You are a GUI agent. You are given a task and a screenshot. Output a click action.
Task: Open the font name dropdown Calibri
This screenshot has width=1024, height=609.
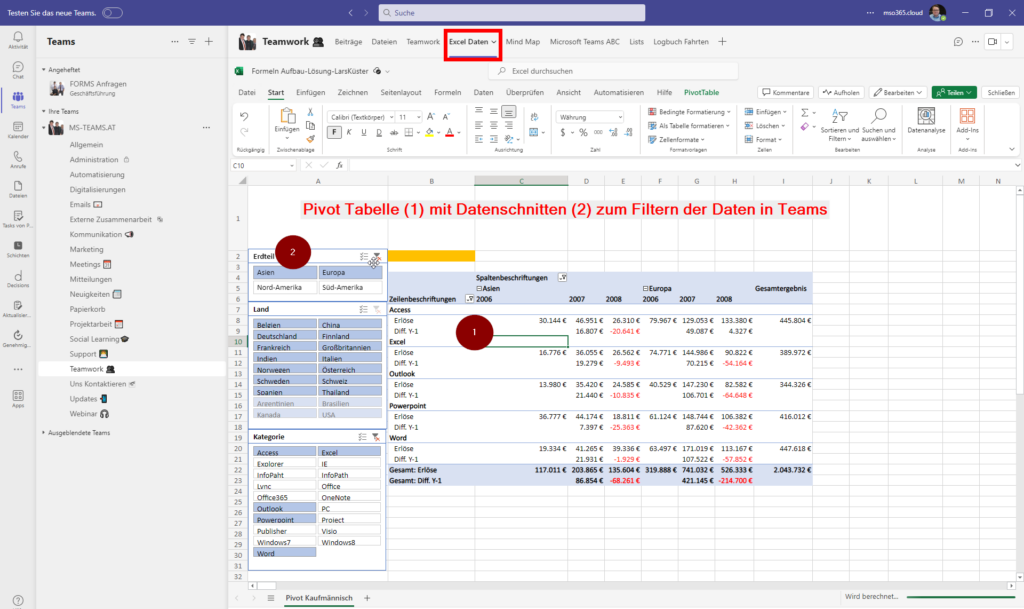pyautogui.click(x=360, y=117)
